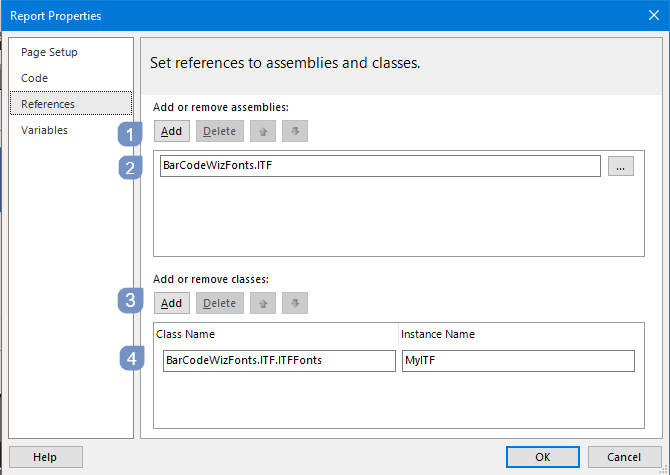Move class down with the arrow icon

(295, 303)
